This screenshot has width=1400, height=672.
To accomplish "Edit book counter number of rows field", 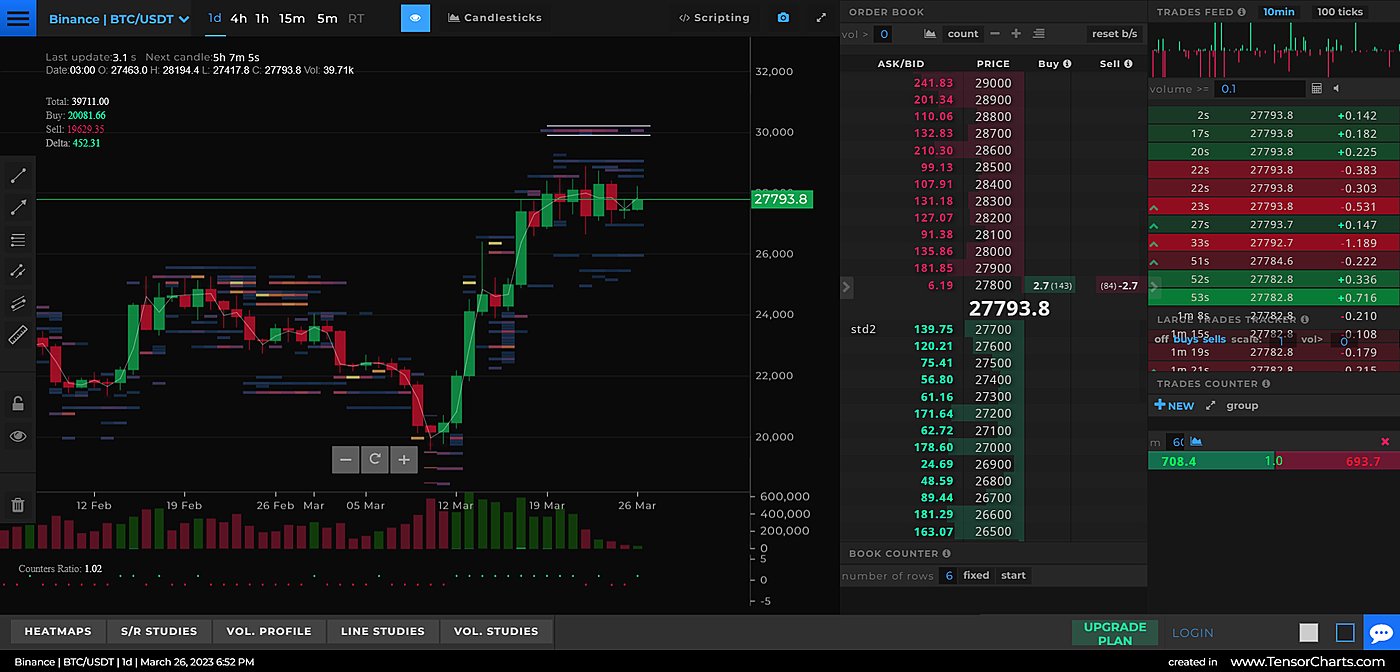I will [947, 575].
